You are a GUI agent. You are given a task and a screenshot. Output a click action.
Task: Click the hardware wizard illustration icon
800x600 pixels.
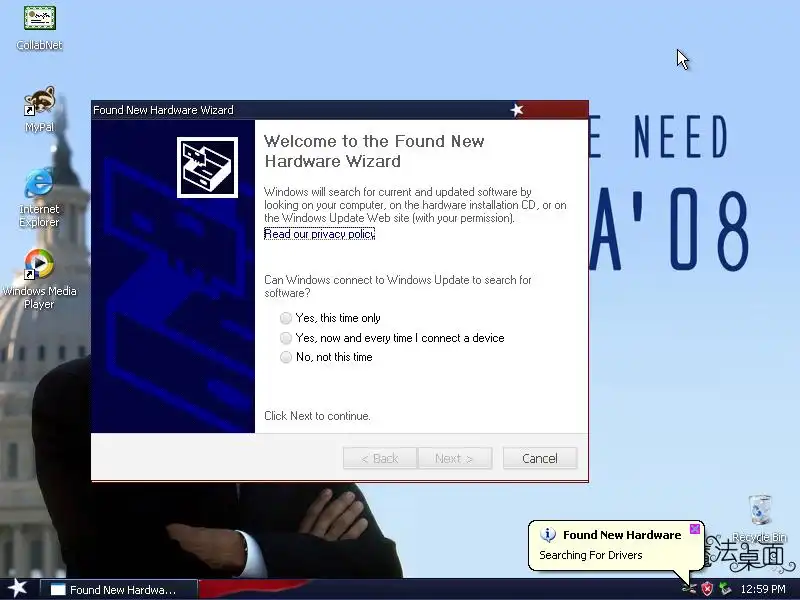tap(207, 167)
